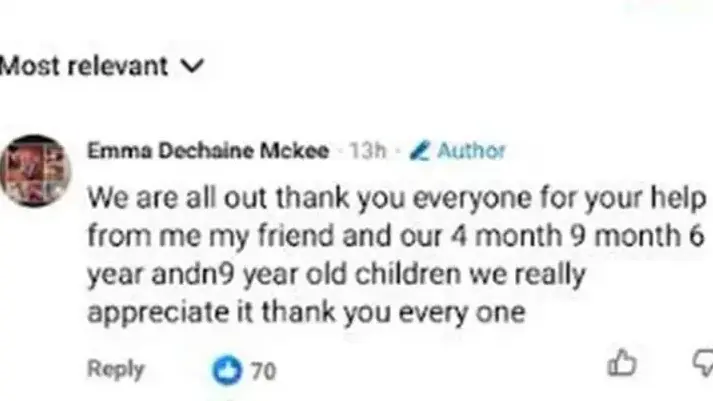713x401 pixels.
Task: Click the pencil Author badge icon
Action: click(x=419, y=151)
